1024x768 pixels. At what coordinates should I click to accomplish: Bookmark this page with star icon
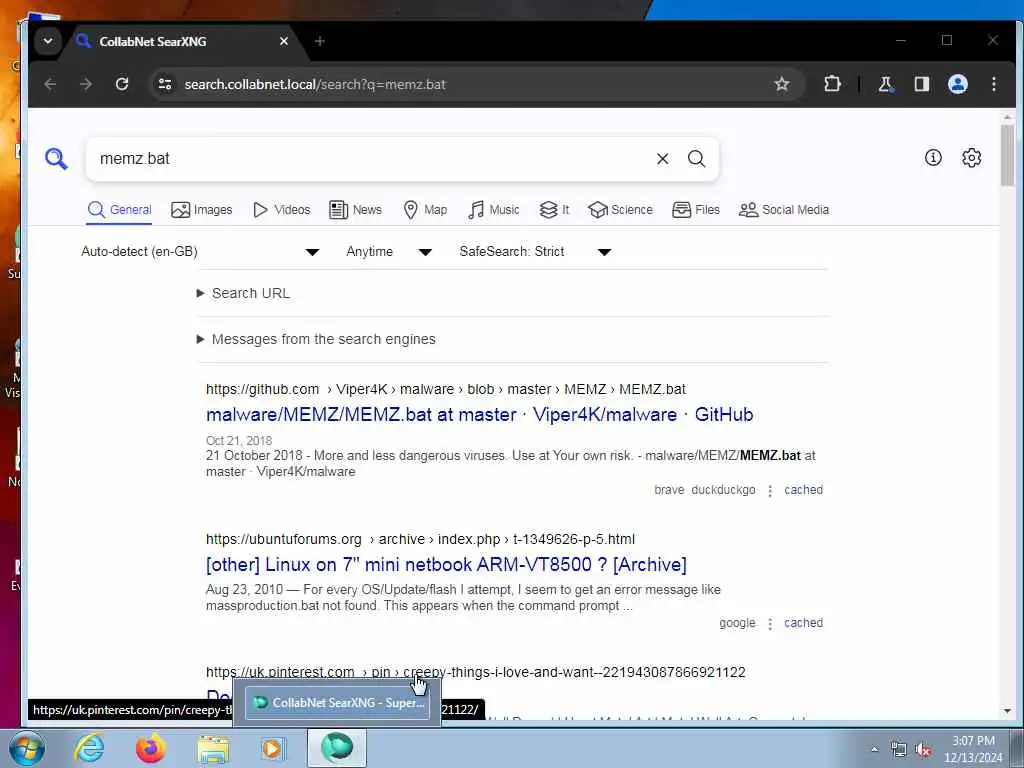(782, 84)
